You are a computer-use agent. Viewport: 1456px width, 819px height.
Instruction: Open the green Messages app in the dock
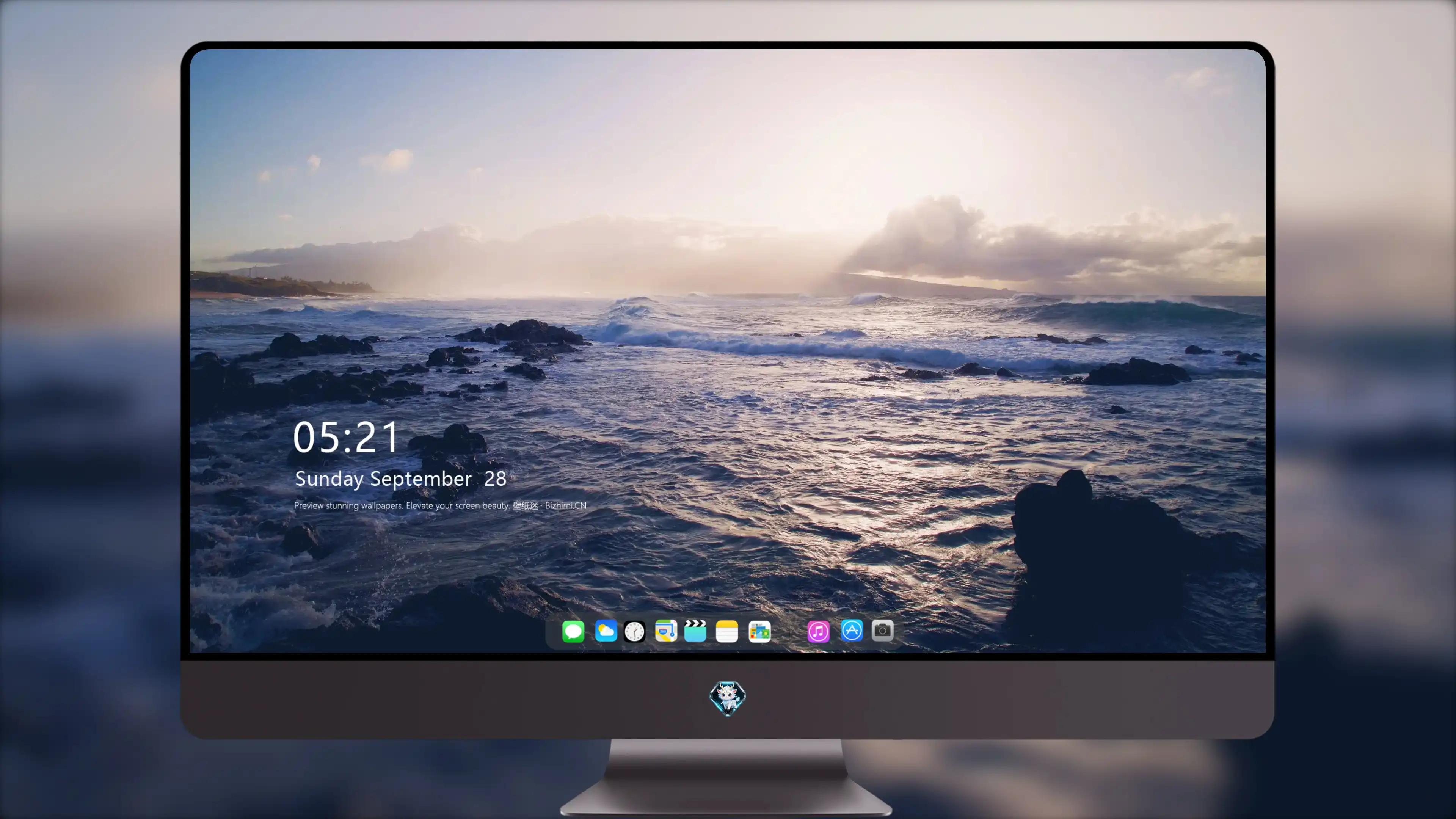(573, 631)
